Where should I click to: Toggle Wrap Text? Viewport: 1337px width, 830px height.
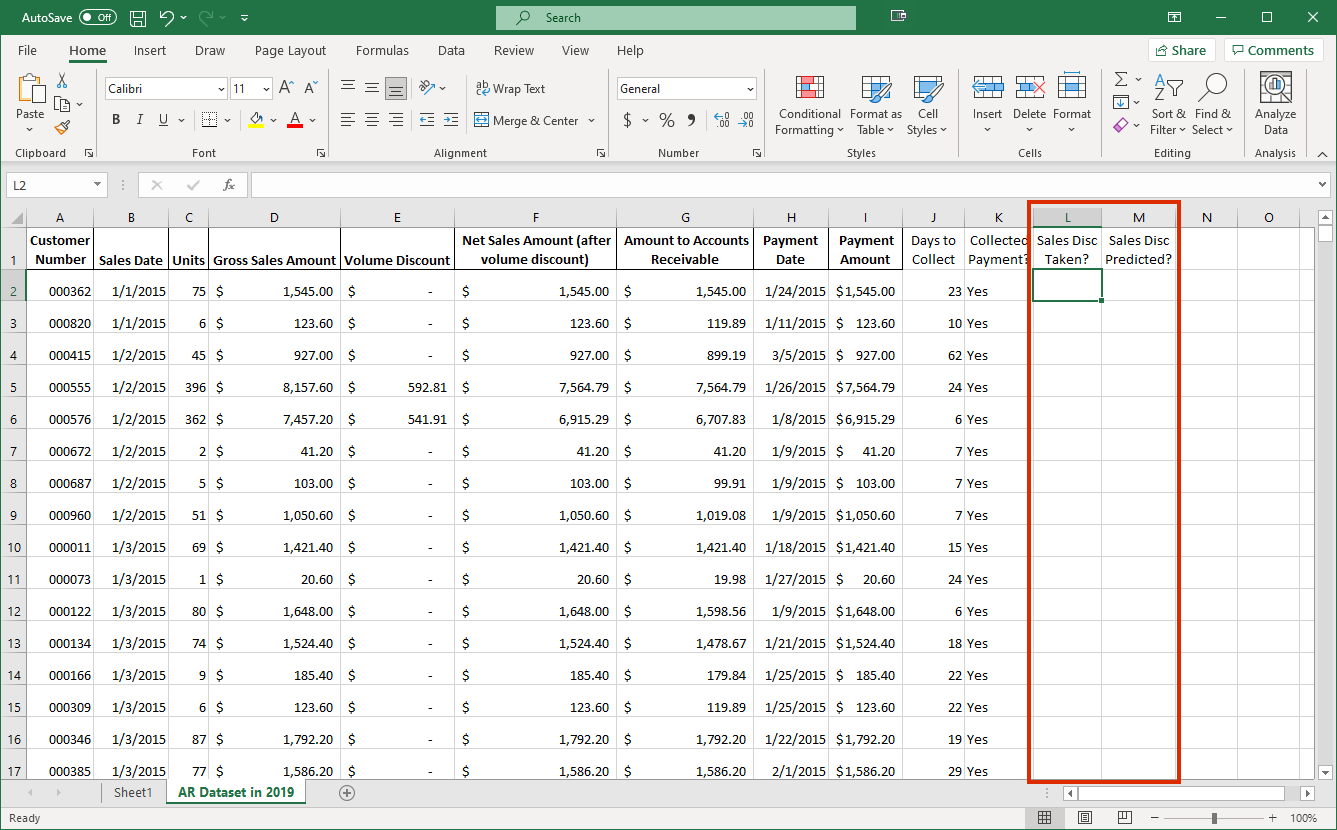pos(510,88)
